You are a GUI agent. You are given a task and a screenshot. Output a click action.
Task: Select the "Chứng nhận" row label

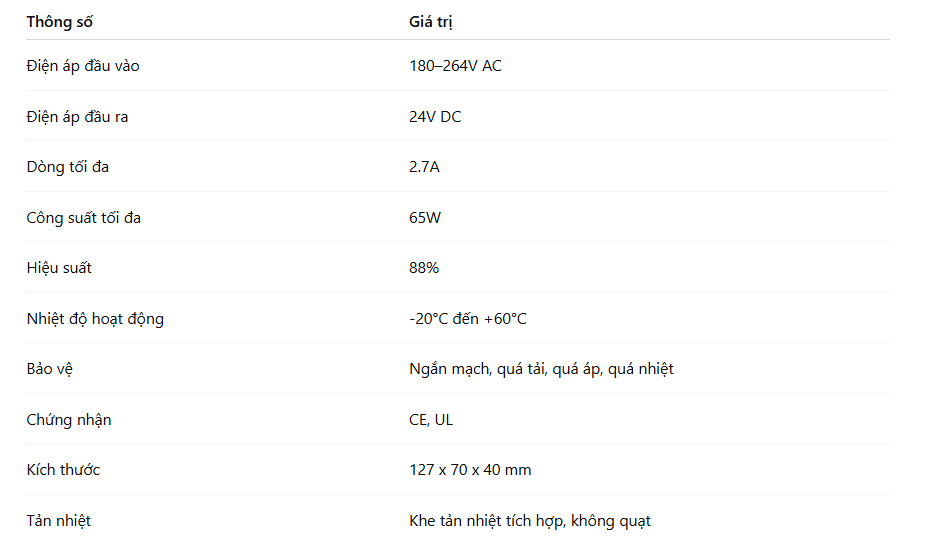69,420
